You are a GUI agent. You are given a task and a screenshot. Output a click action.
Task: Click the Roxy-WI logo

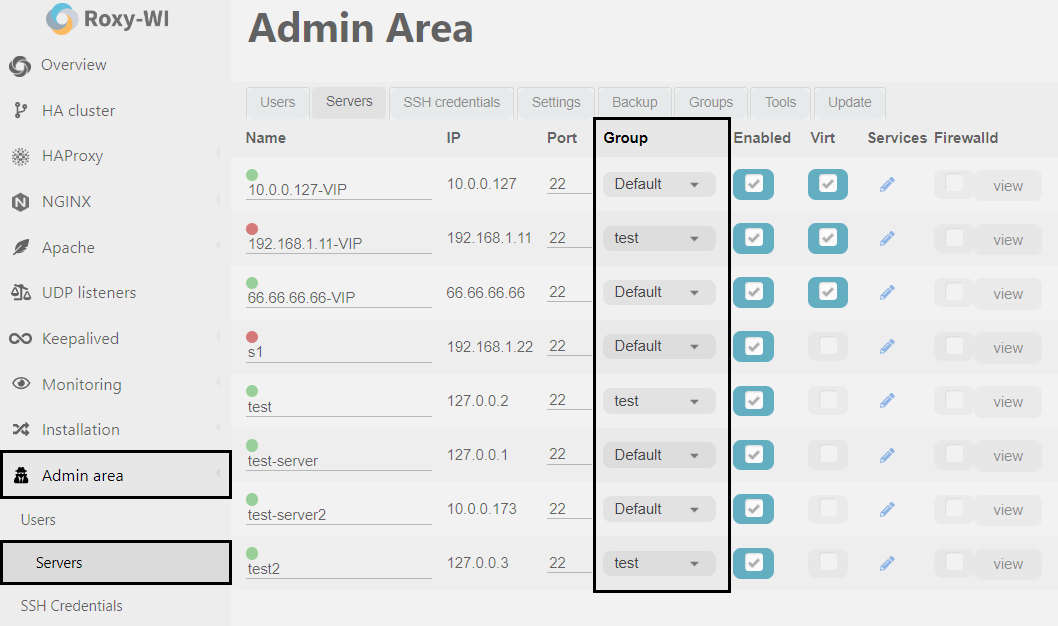point(106,18)
